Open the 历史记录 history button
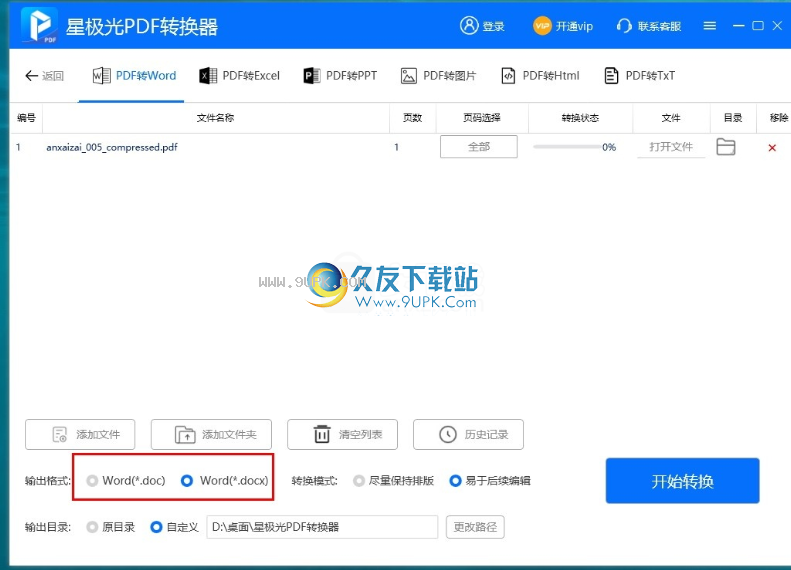The width and height of the screenshot is (791, 570). pos(469,434)
